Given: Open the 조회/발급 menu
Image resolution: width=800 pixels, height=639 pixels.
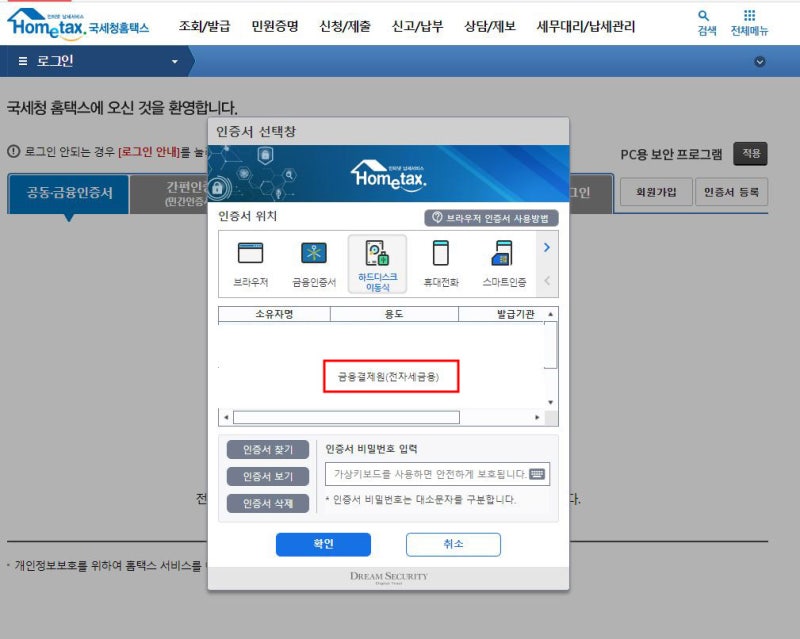Looking at the screenshot, I should [205, 26].
